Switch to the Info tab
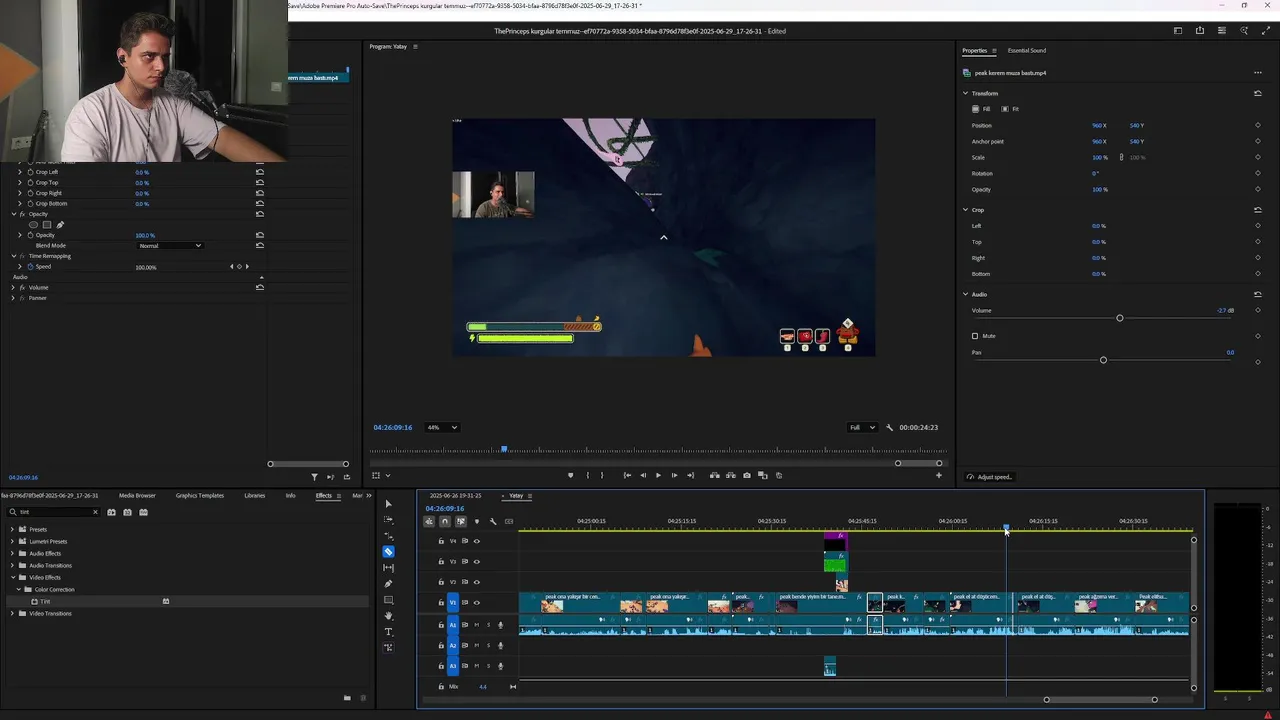 click(291, 495)
